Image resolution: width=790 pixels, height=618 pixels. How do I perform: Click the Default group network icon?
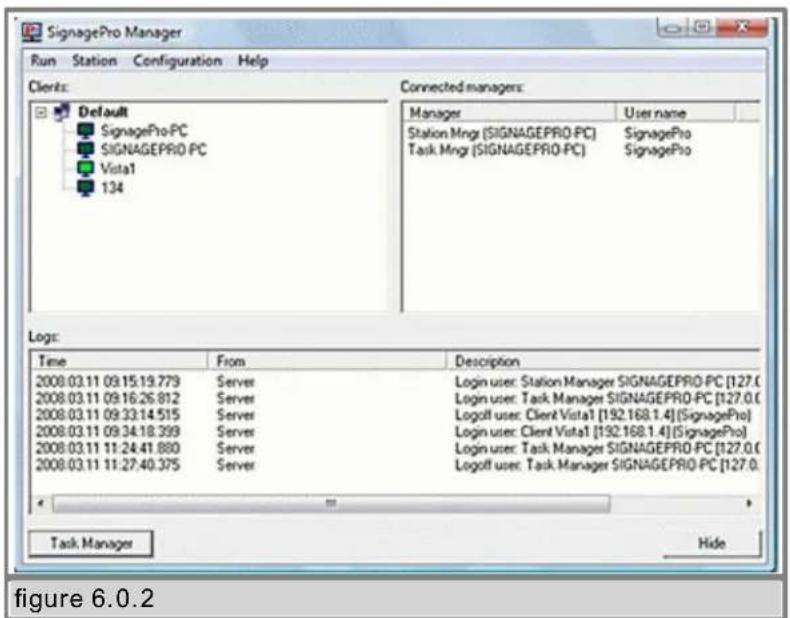coord(62,111)
